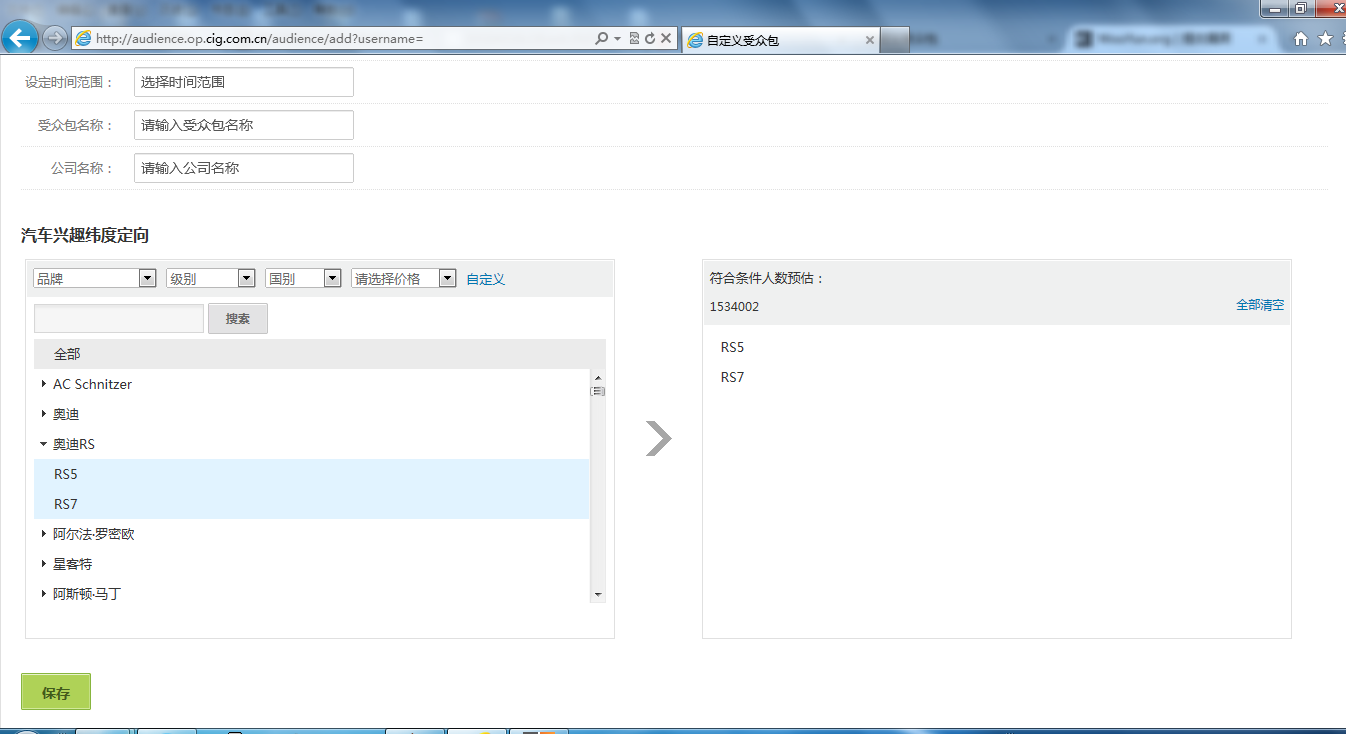Click the 搜索 button
This screenshot has width=1346, height=734.
tap(238, 318)
